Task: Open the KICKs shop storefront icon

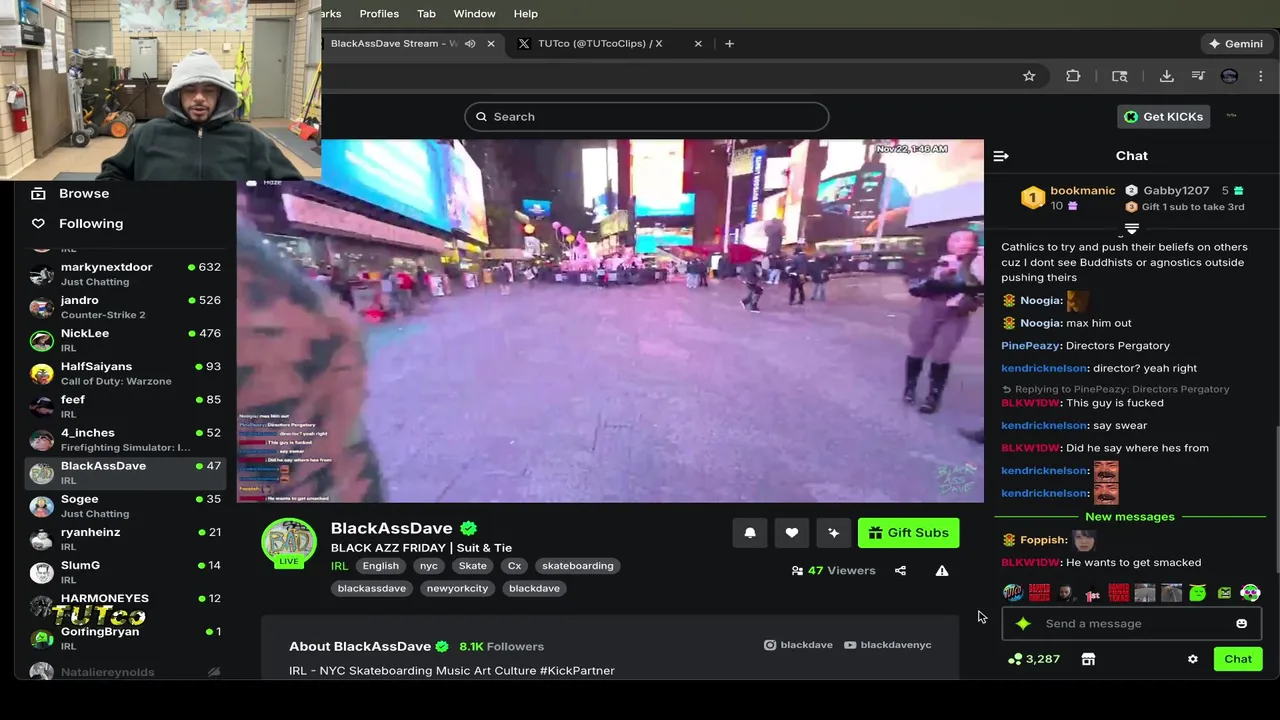Action: (x=1088, y=659)
